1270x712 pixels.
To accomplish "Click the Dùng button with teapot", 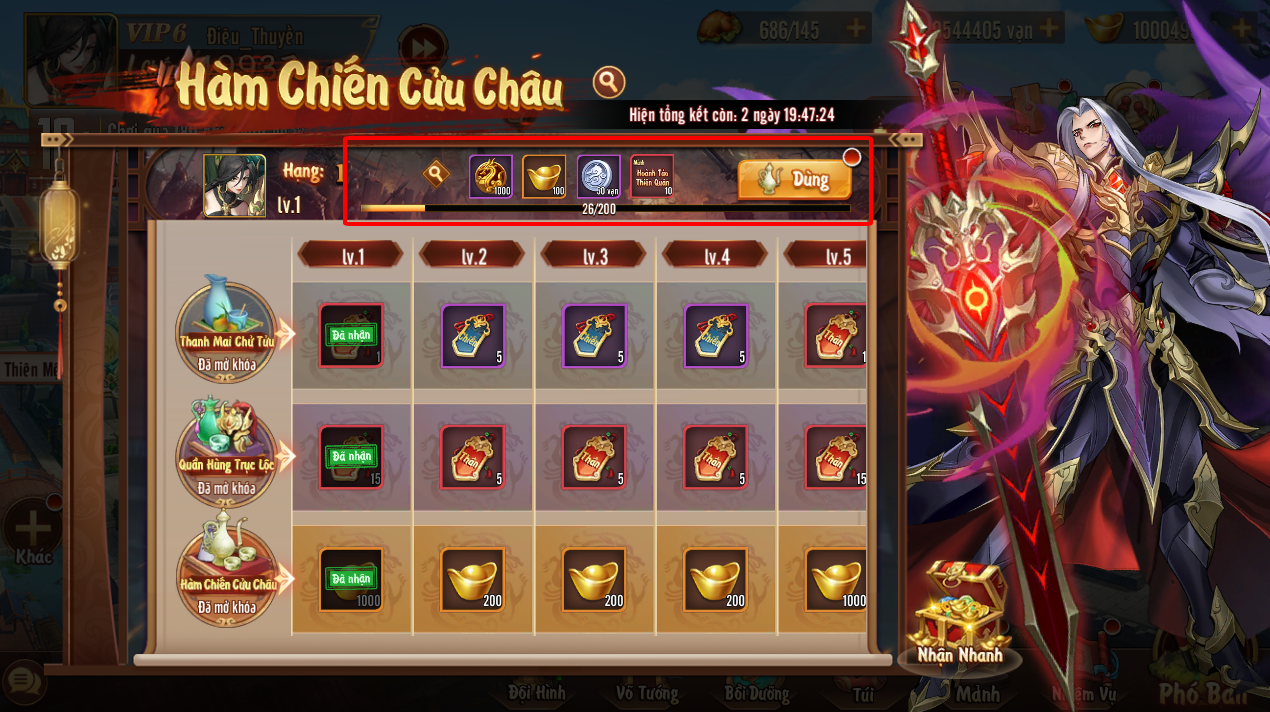I will (x=795, y=179).
